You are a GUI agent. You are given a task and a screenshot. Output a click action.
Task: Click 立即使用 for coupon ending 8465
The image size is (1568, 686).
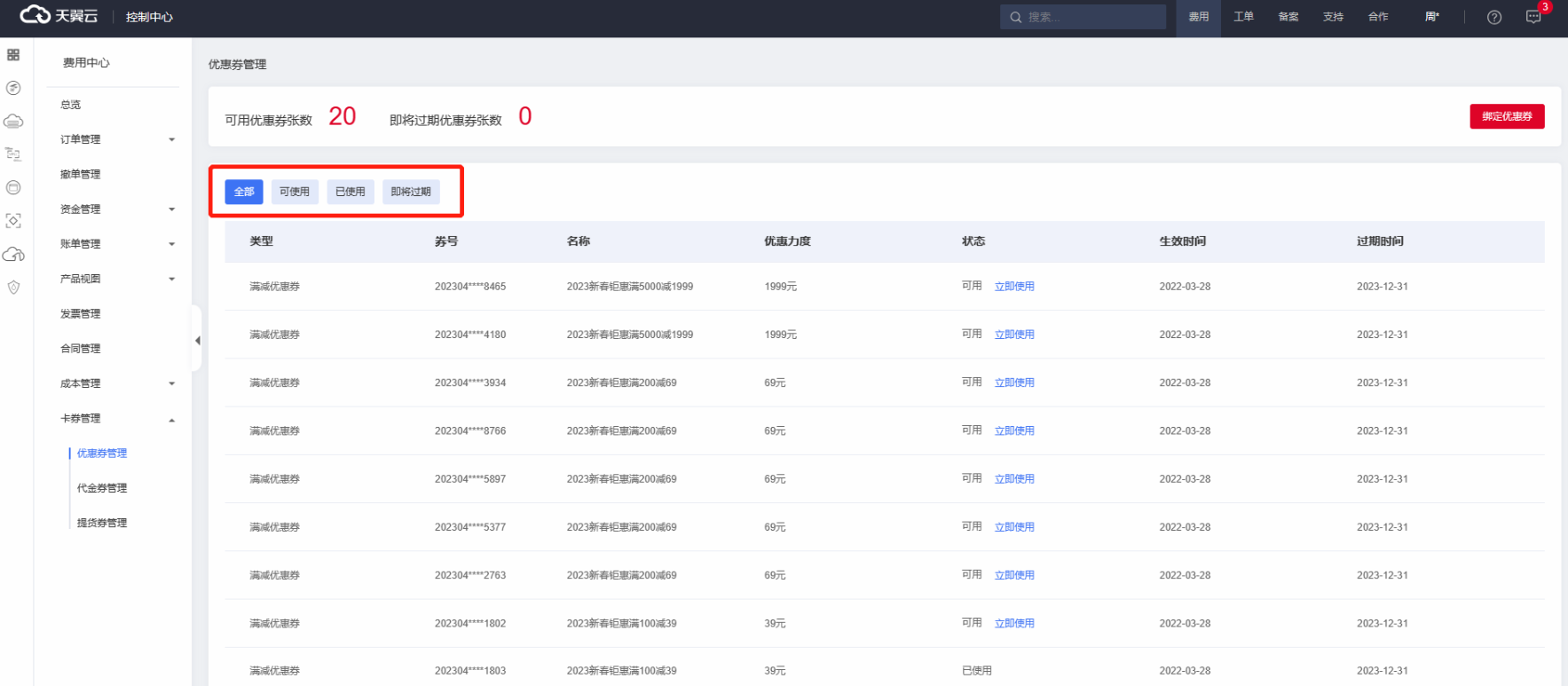tap(1014, 287)
